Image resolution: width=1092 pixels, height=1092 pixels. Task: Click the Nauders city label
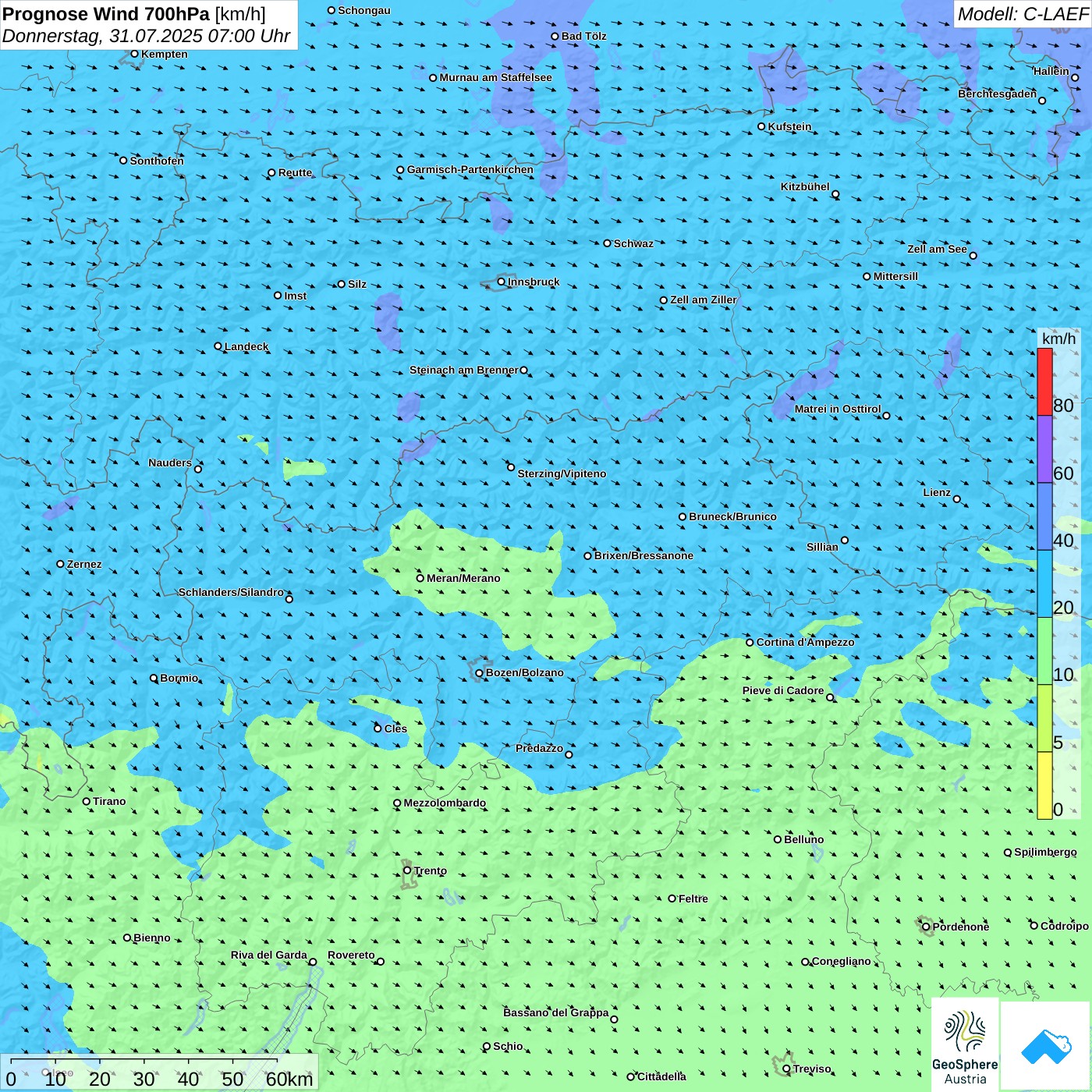(170, 463)
